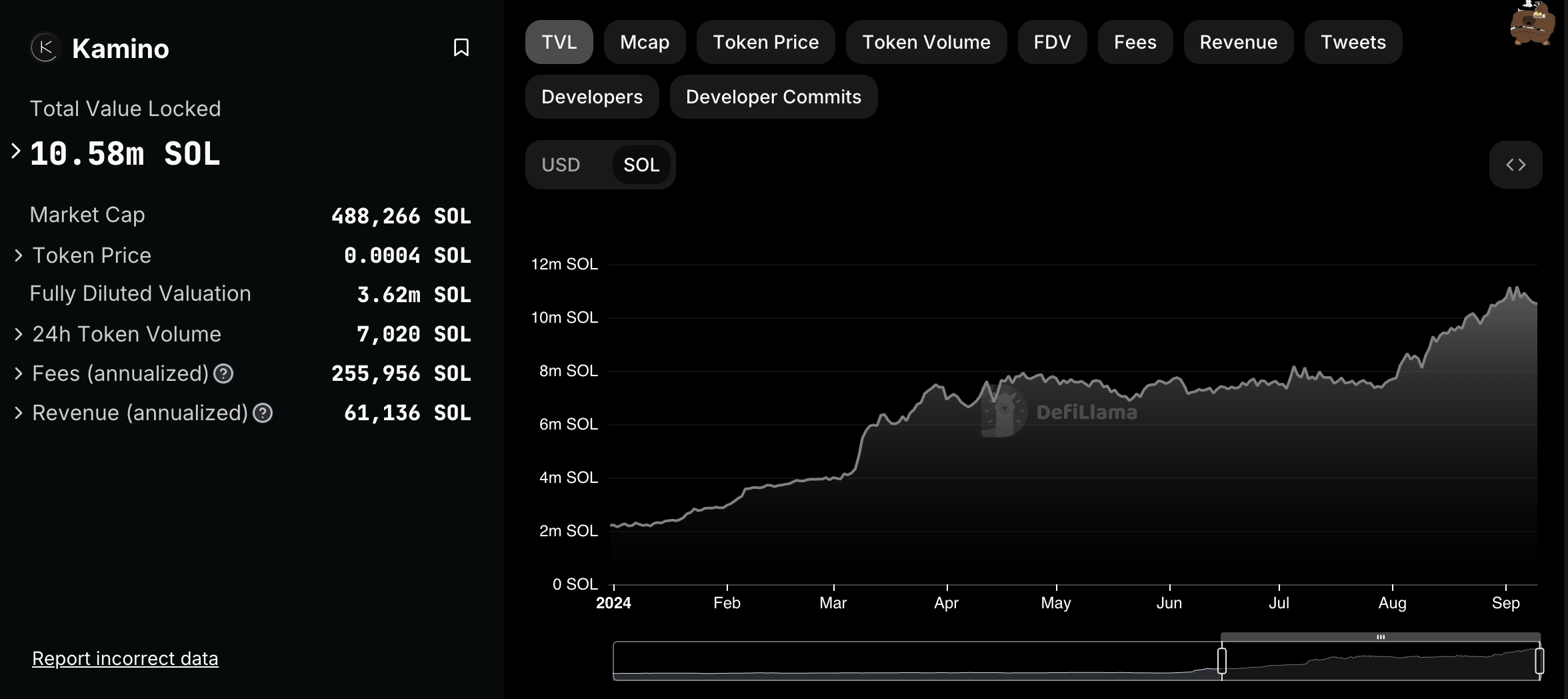Viewport: 1568px width, 699px height.
Task: Expand the Total Value Locked breakdown
Action: (16, 151)
